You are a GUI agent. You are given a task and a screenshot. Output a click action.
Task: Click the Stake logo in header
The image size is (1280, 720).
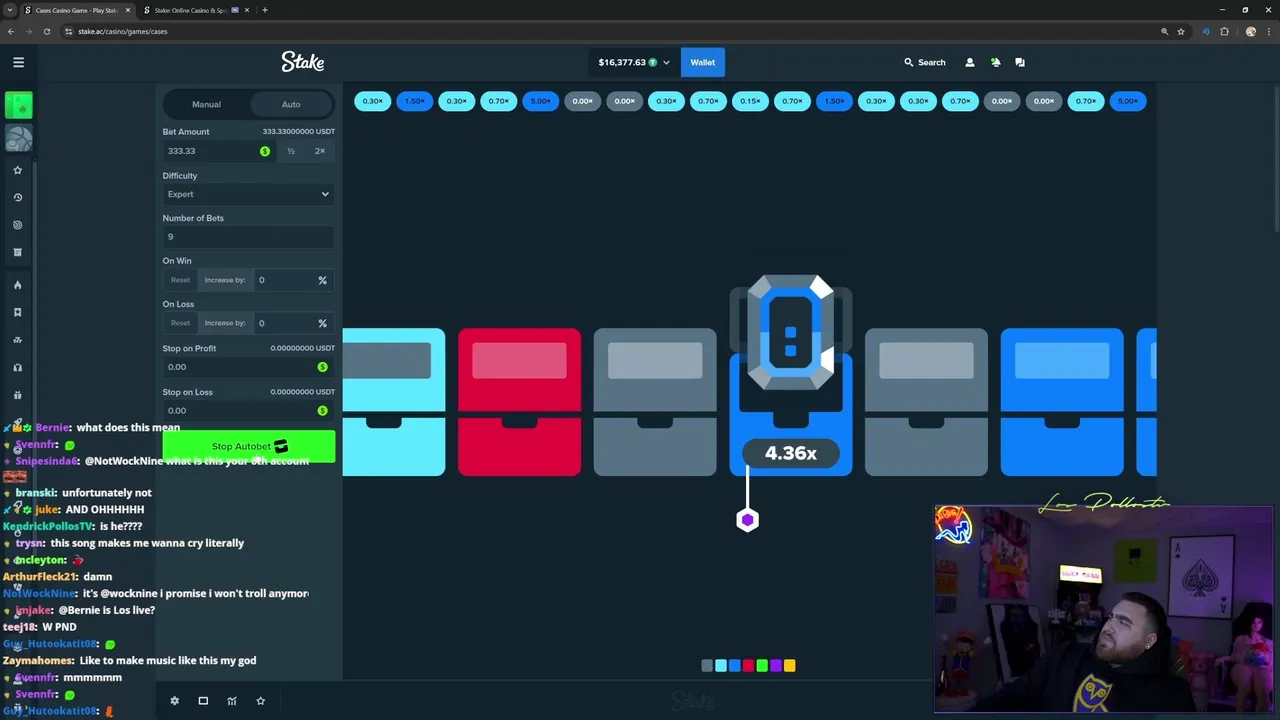click(x=302, y=62)
